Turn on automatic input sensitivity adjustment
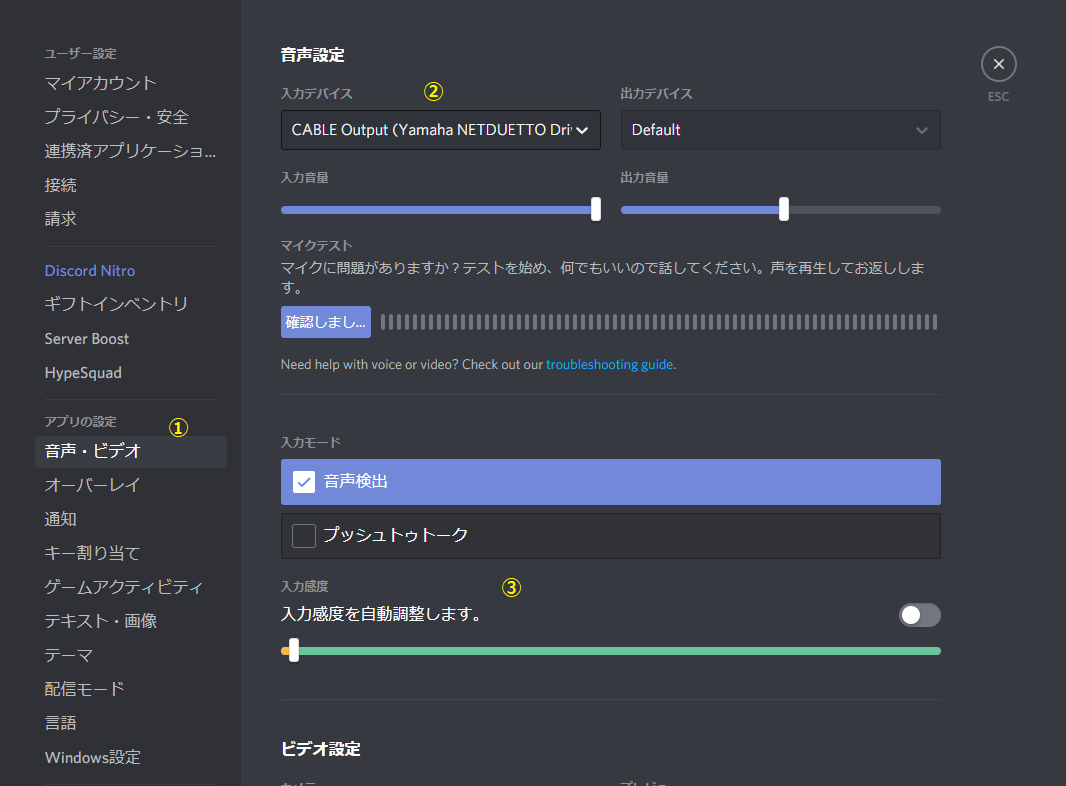The width and height of the screenshot is (1066, 786). pos(919,615)
